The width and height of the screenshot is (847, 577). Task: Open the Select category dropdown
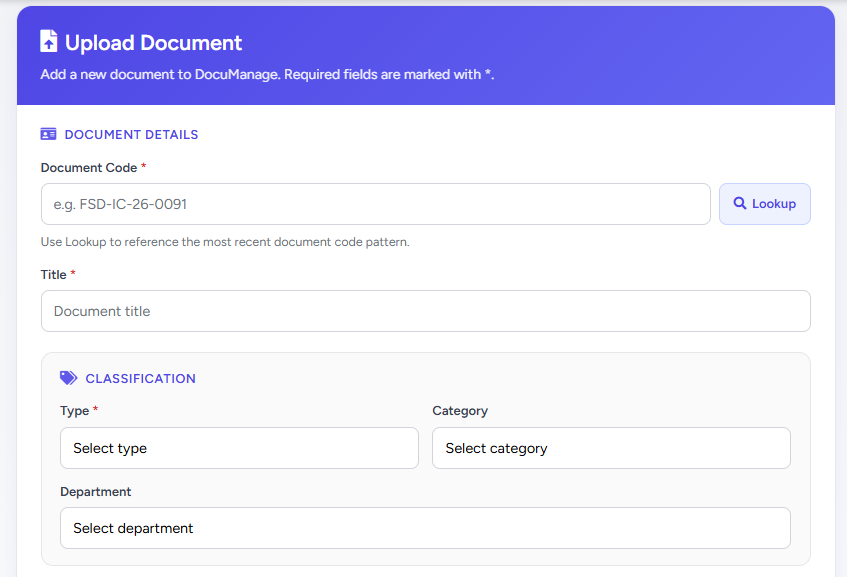pyautogui.click(x=611, y=448)
